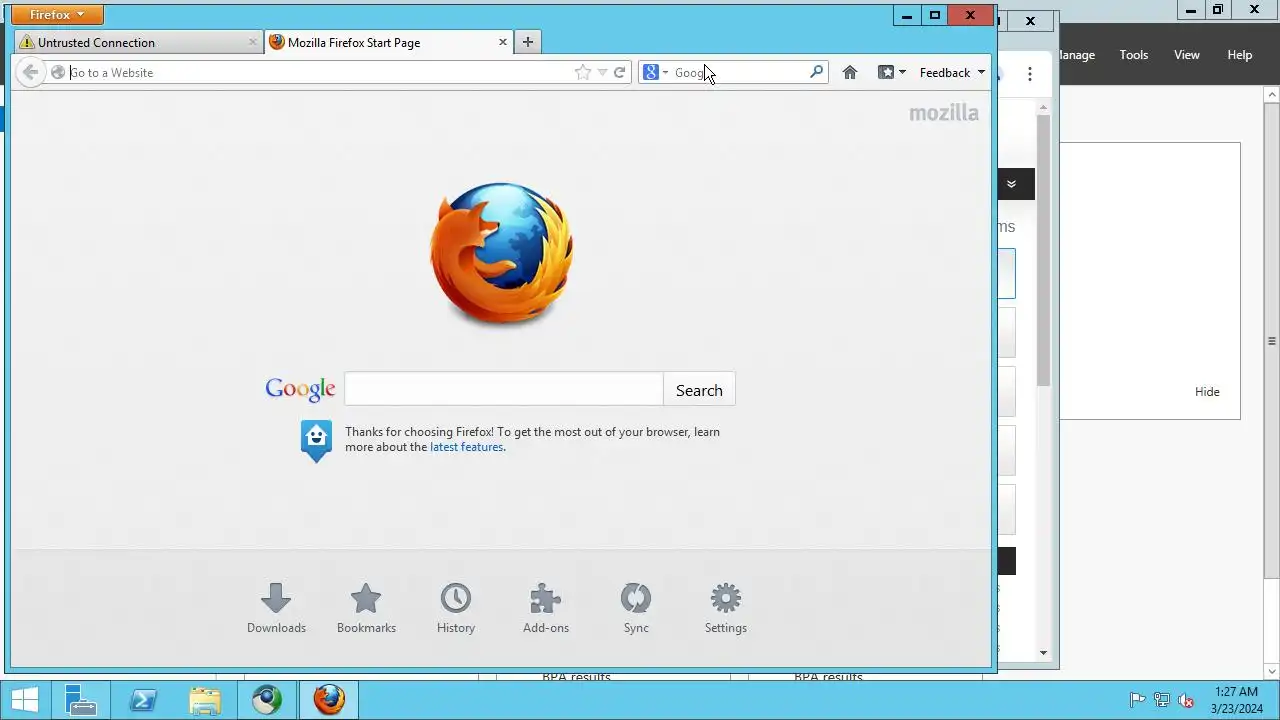Click scroll down arrow in background window

pyautogui.click(x=1043, y=653)
